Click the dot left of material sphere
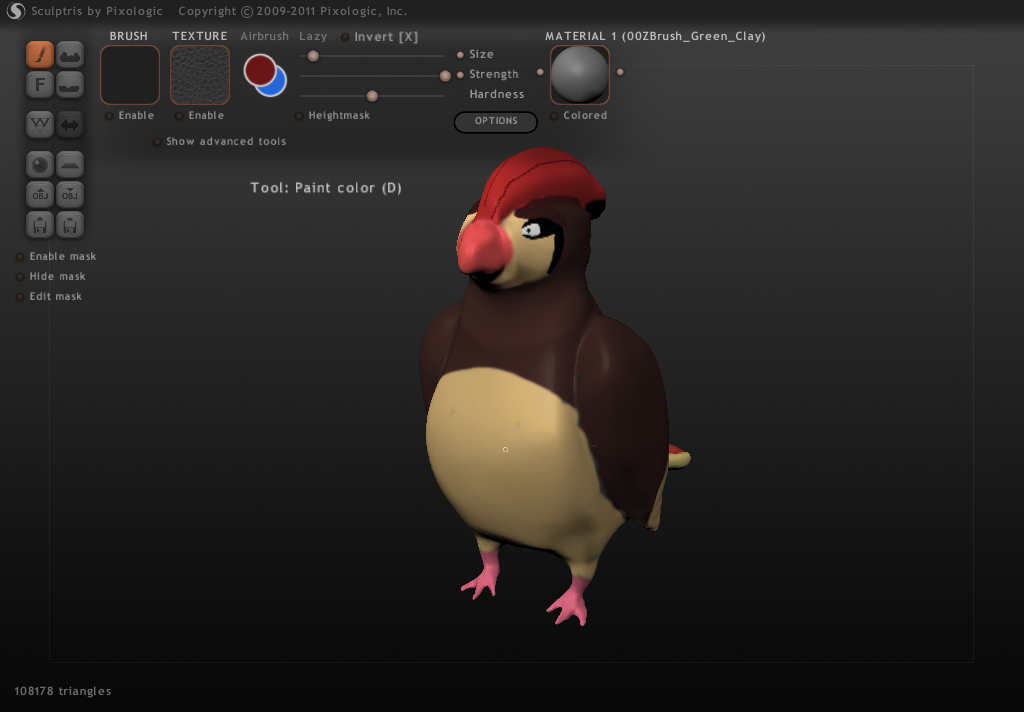1024x712 pixels. [x=540, y=72]
